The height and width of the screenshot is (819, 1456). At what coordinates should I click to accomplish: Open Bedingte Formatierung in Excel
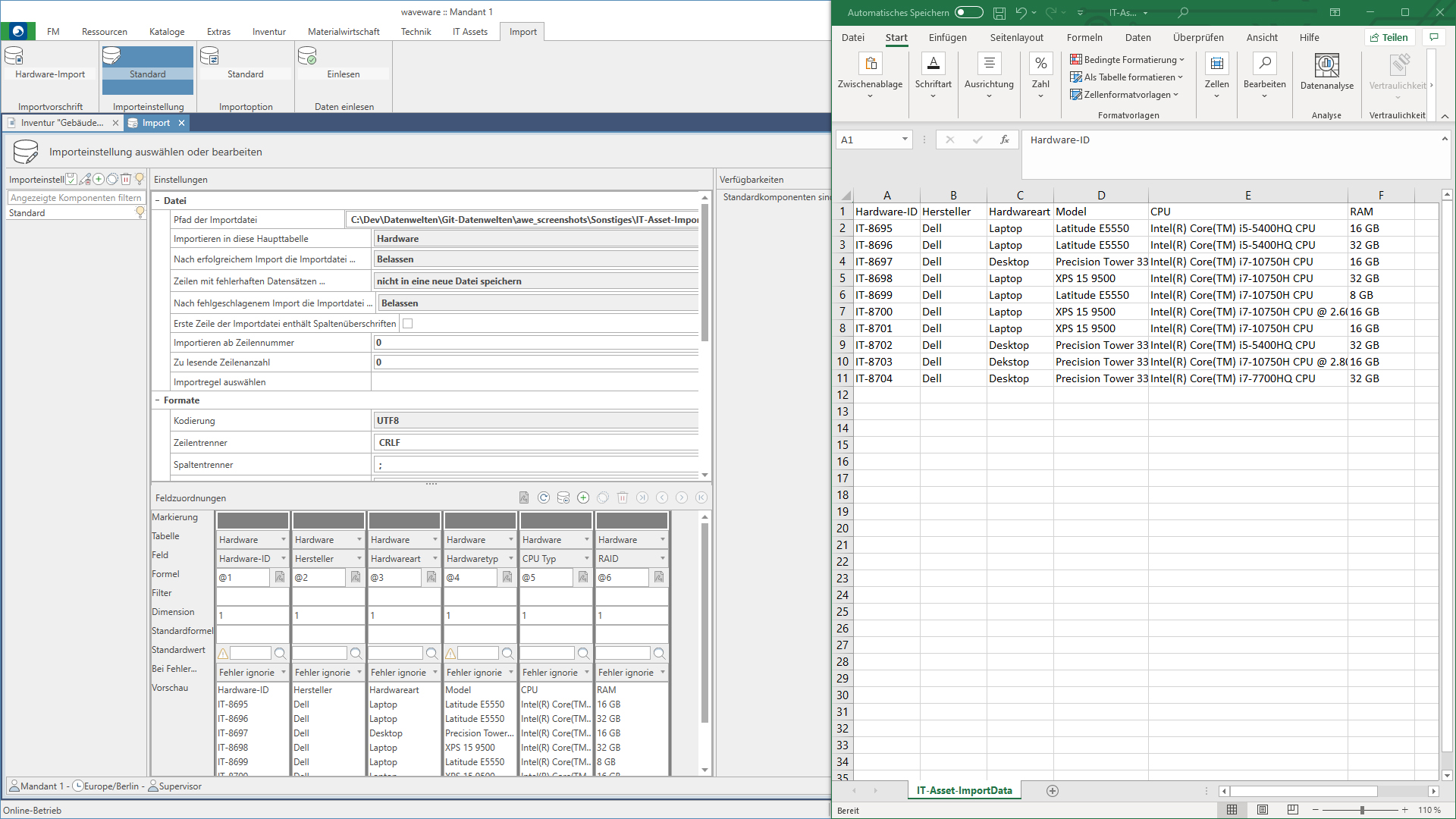[x=1127, y=60]
